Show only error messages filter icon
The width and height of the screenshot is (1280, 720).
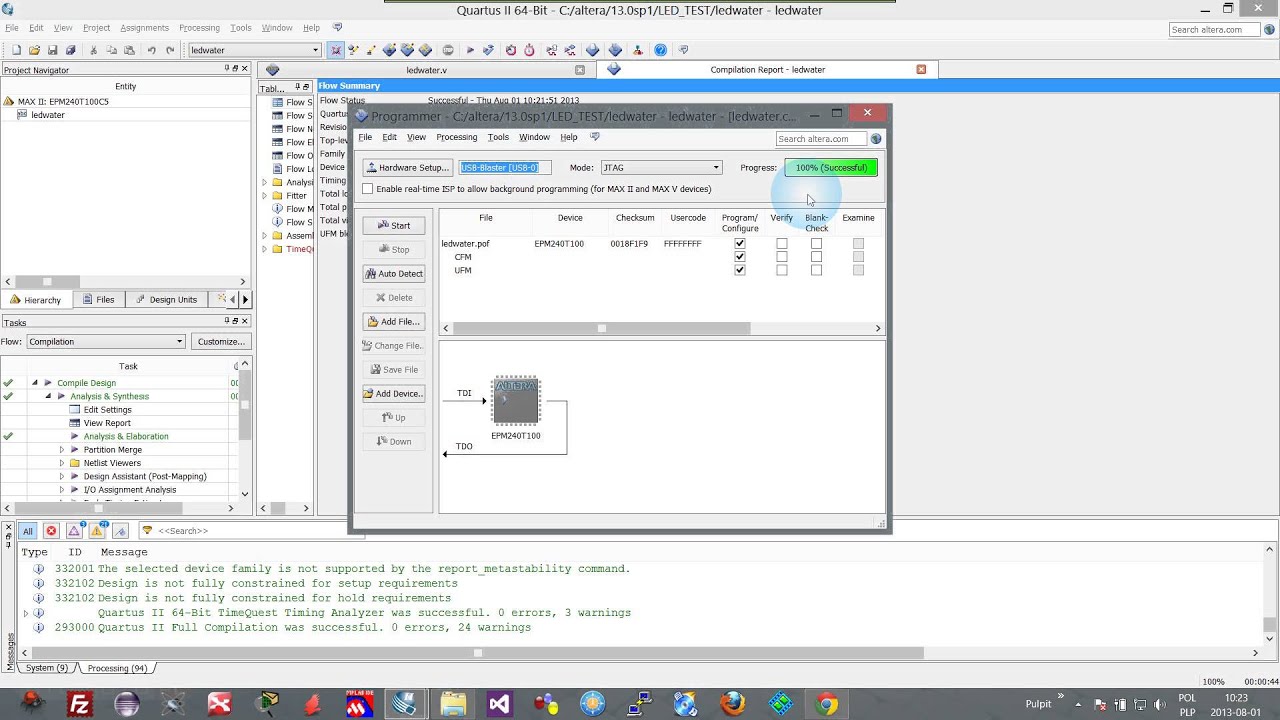click(x=51, y=531)
